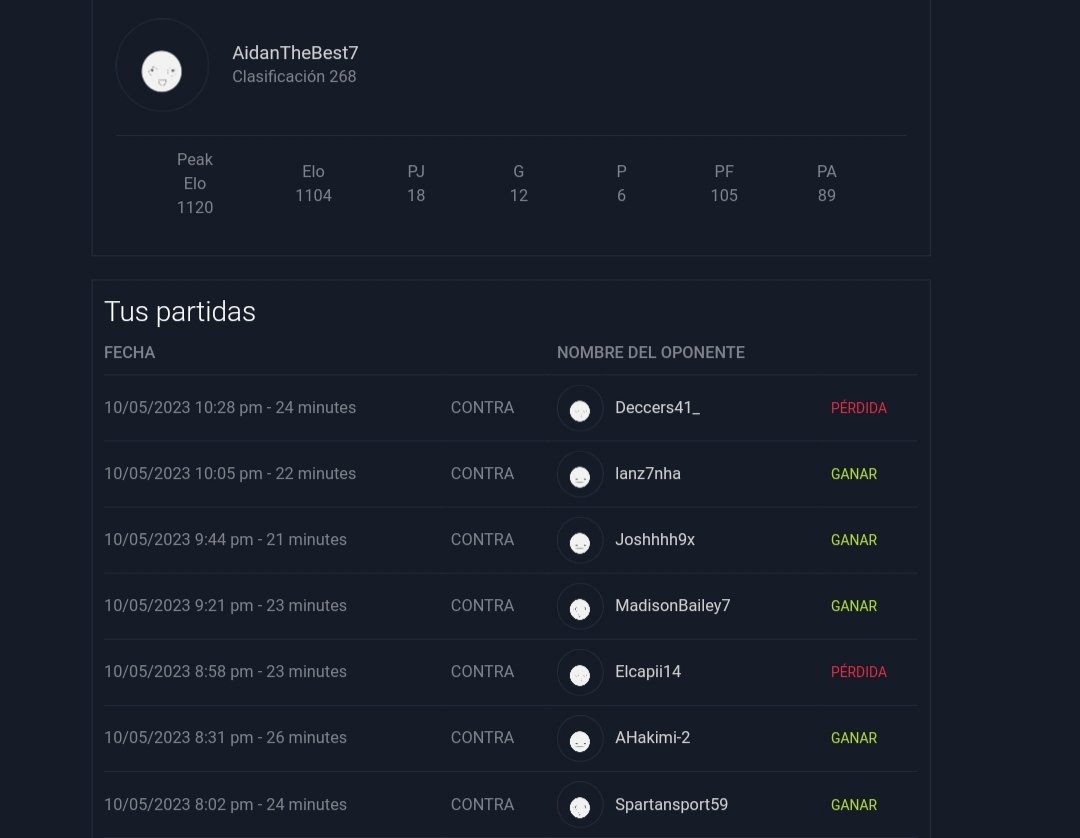Open Joshhhh9x opponent avatar
The width and height of the screenshot is (1080, 838).
click(x=580, y=541)
